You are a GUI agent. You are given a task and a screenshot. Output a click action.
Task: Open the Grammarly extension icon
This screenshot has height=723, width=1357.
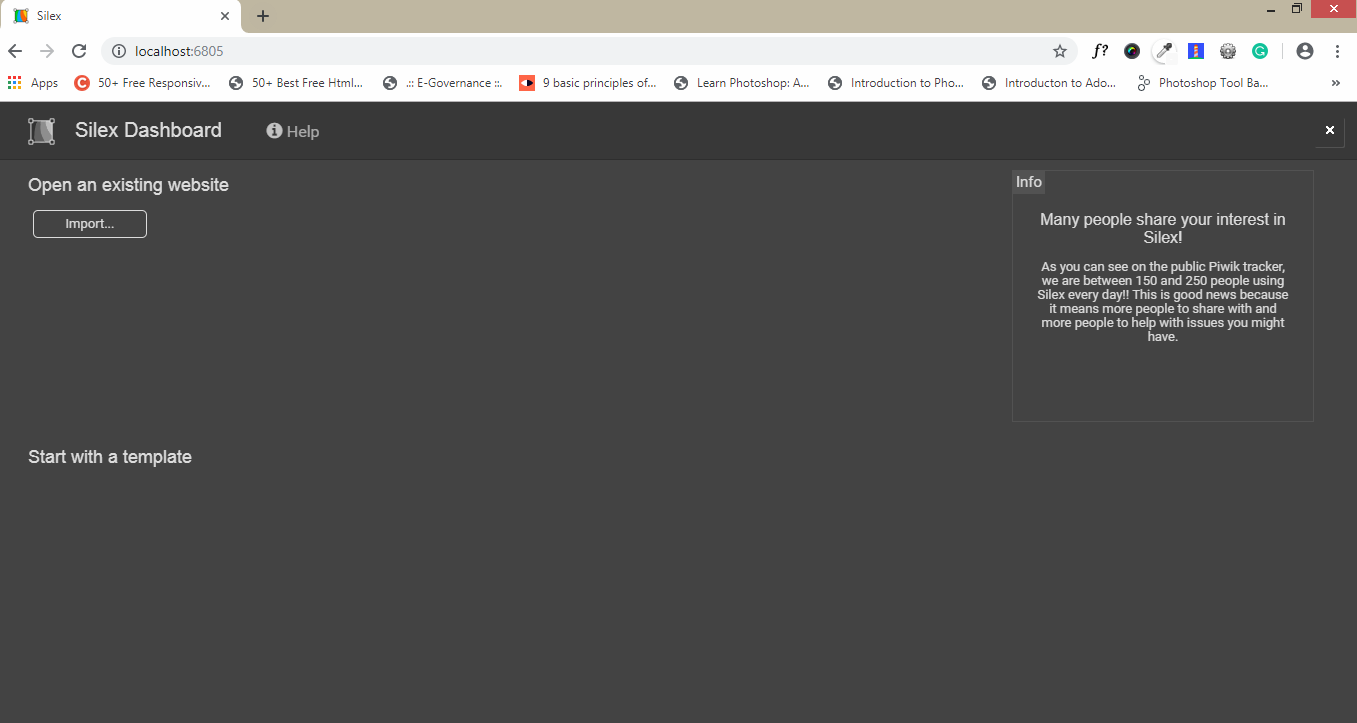1259,51
